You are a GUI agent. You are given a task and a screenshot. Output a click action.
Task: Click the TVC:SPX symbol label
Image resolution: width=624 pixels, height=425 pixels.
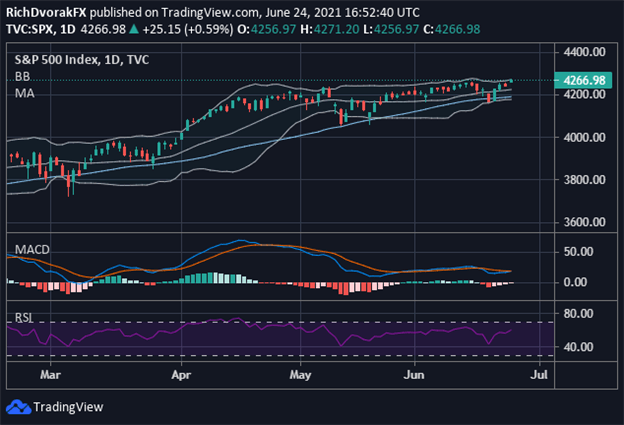(30, 29)
